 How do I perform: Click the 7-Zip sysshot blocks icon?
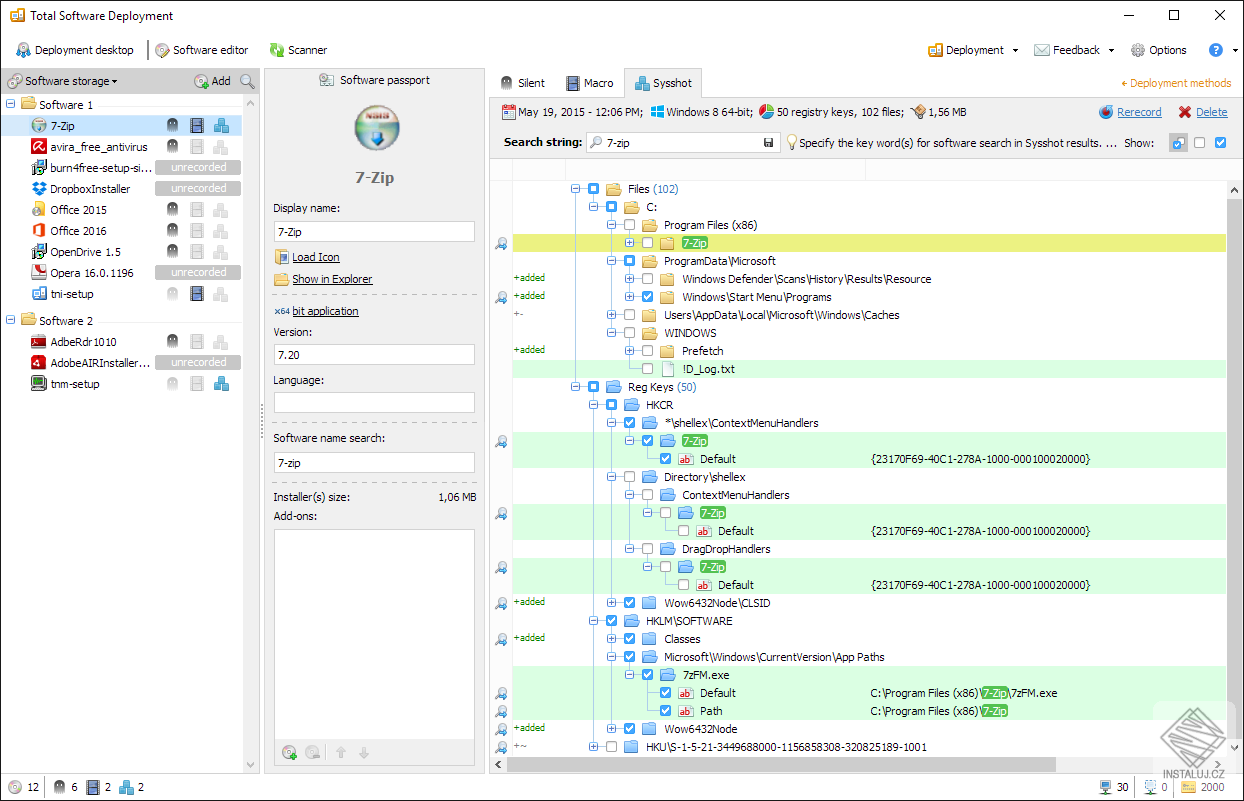pyautogui.click(x=222, y=126)
